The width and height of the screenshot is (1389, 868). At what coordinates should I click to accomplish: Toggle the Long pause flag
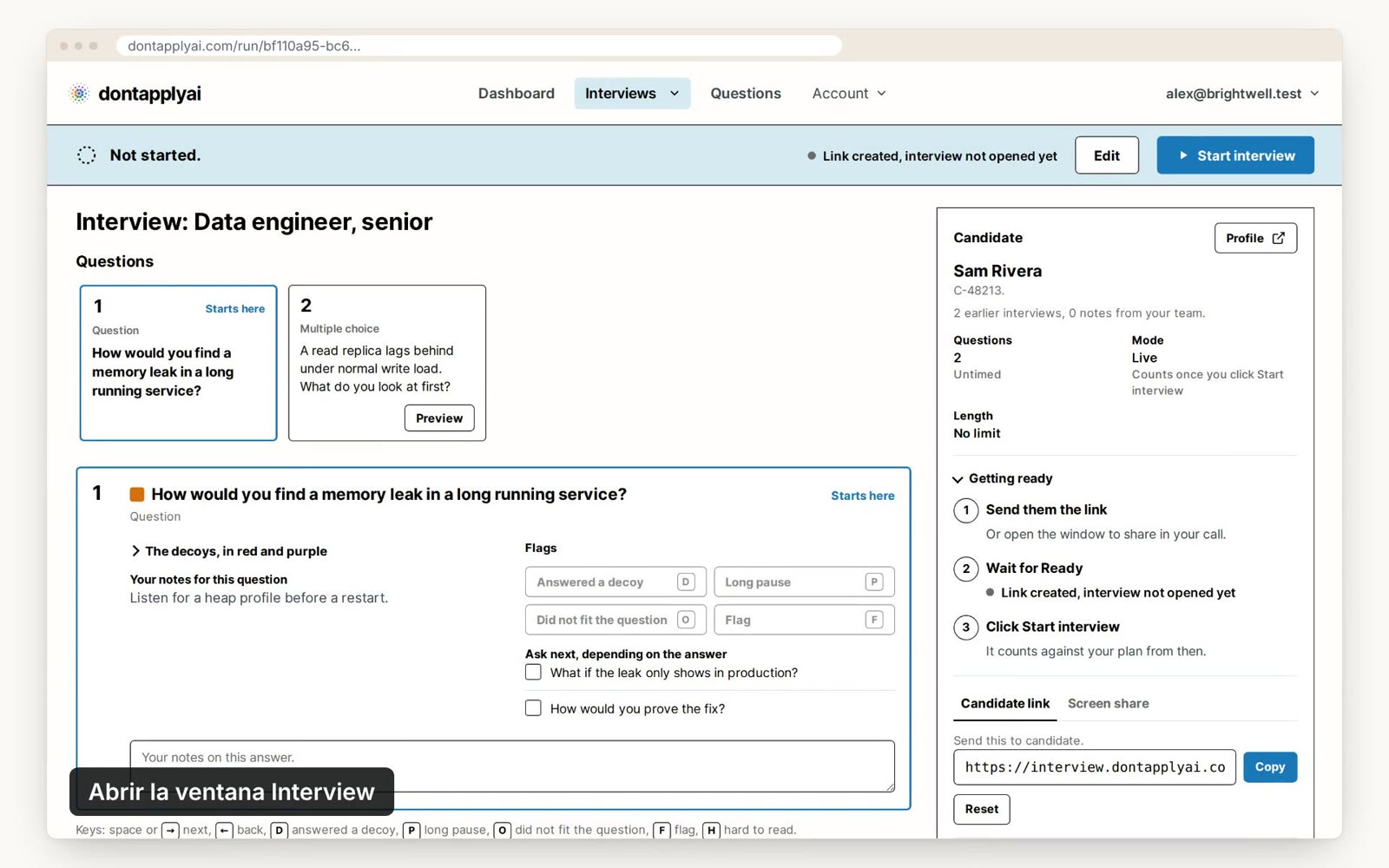pos(804,582)
